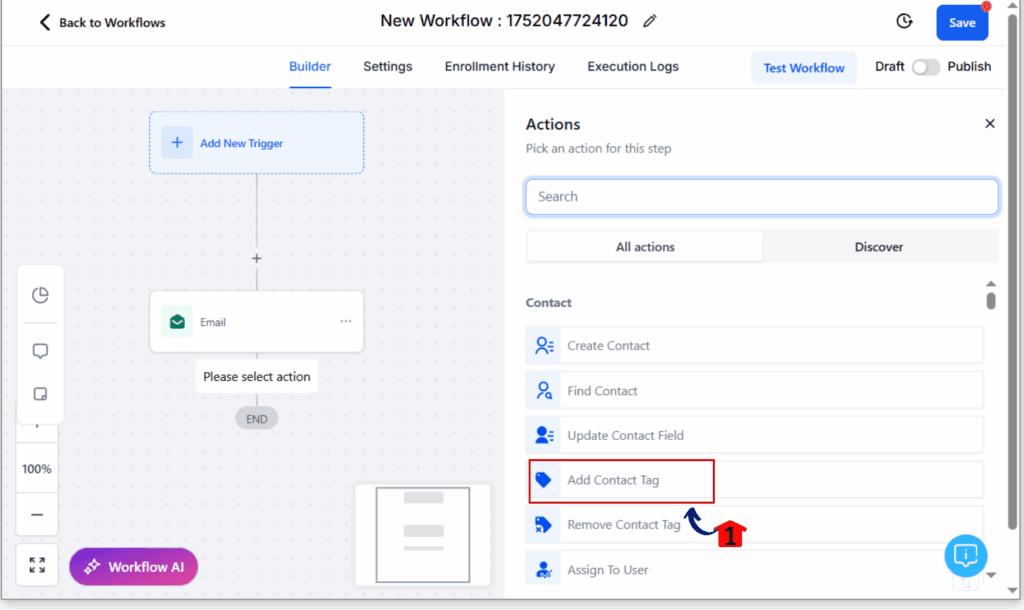Click the Test Workflow button
The width and height of the screenshot is (1024, 610).
(x=804, y=68)
